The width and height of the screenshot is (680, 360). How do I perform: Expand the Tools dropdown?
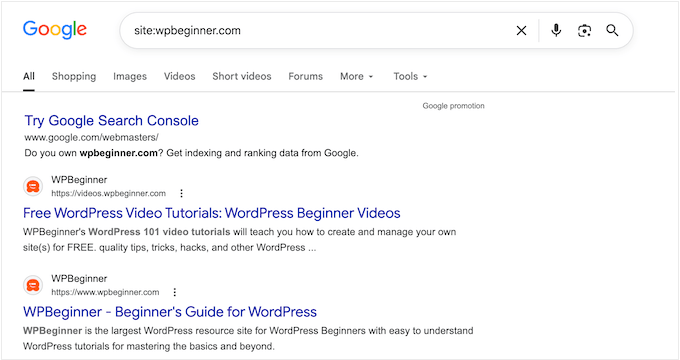coord(410,76)
